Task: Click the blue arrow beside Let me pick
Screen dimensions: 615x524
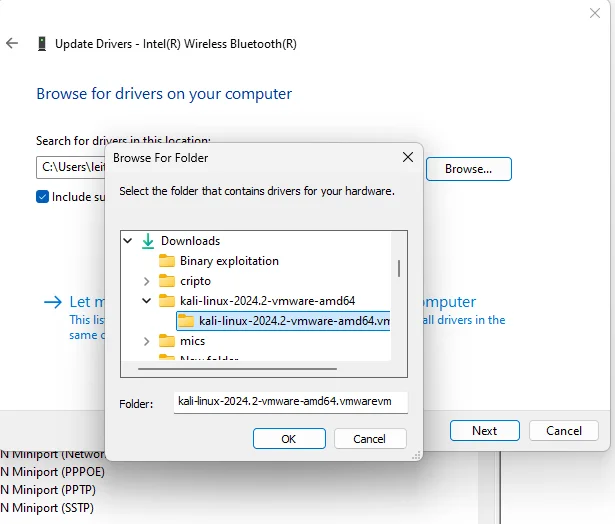Action: pyautogui.click(x=53, y=302)
